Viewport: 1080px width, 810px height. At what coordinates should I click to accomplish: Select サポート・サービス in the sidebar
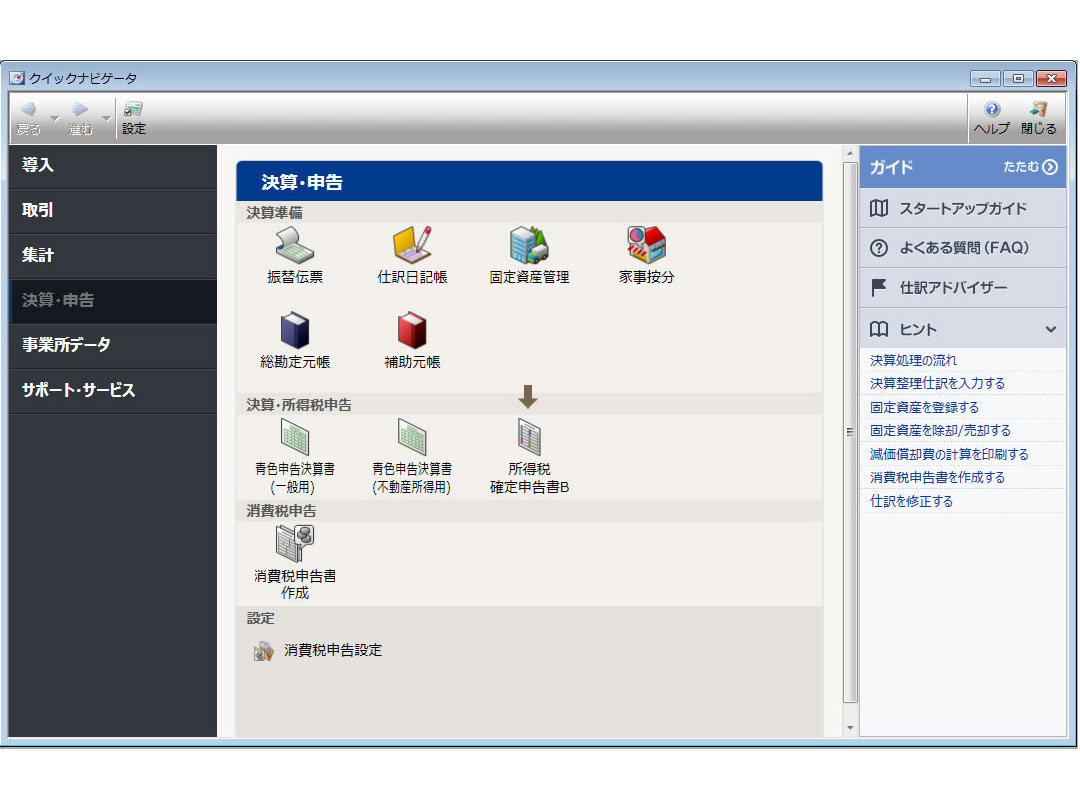pos(113,390)
